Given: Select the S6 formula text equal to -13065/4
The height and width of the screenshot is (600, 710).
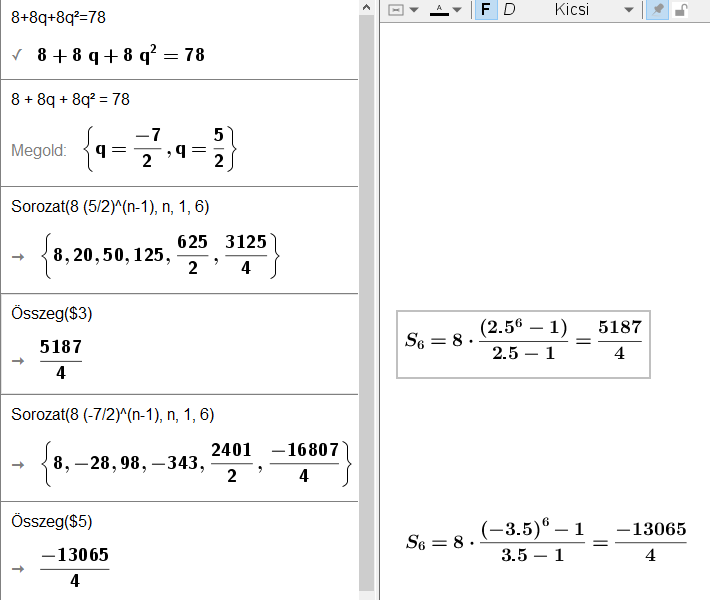Looking at the screenshot, I should click(545, 541).
